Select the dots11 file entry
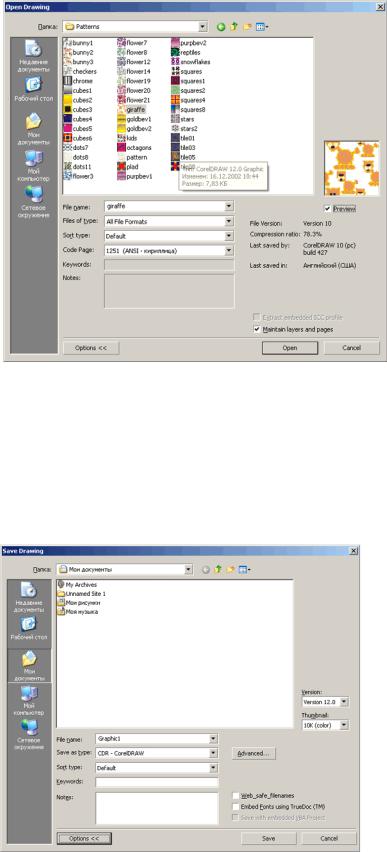Viewport: 387px width, 852px height. coord(77,167)
